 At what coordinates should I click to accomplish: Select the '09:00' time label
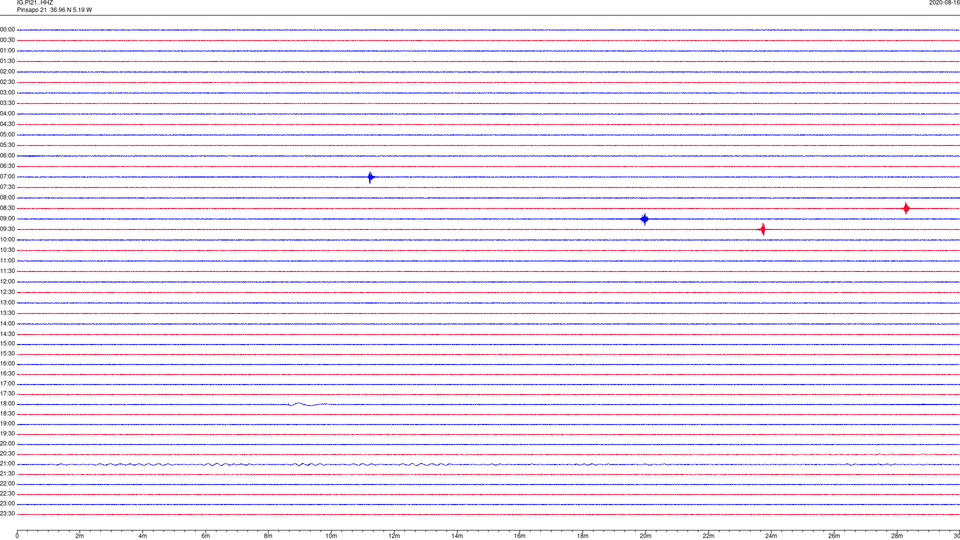pyautogui.click(x=7, y=219)
